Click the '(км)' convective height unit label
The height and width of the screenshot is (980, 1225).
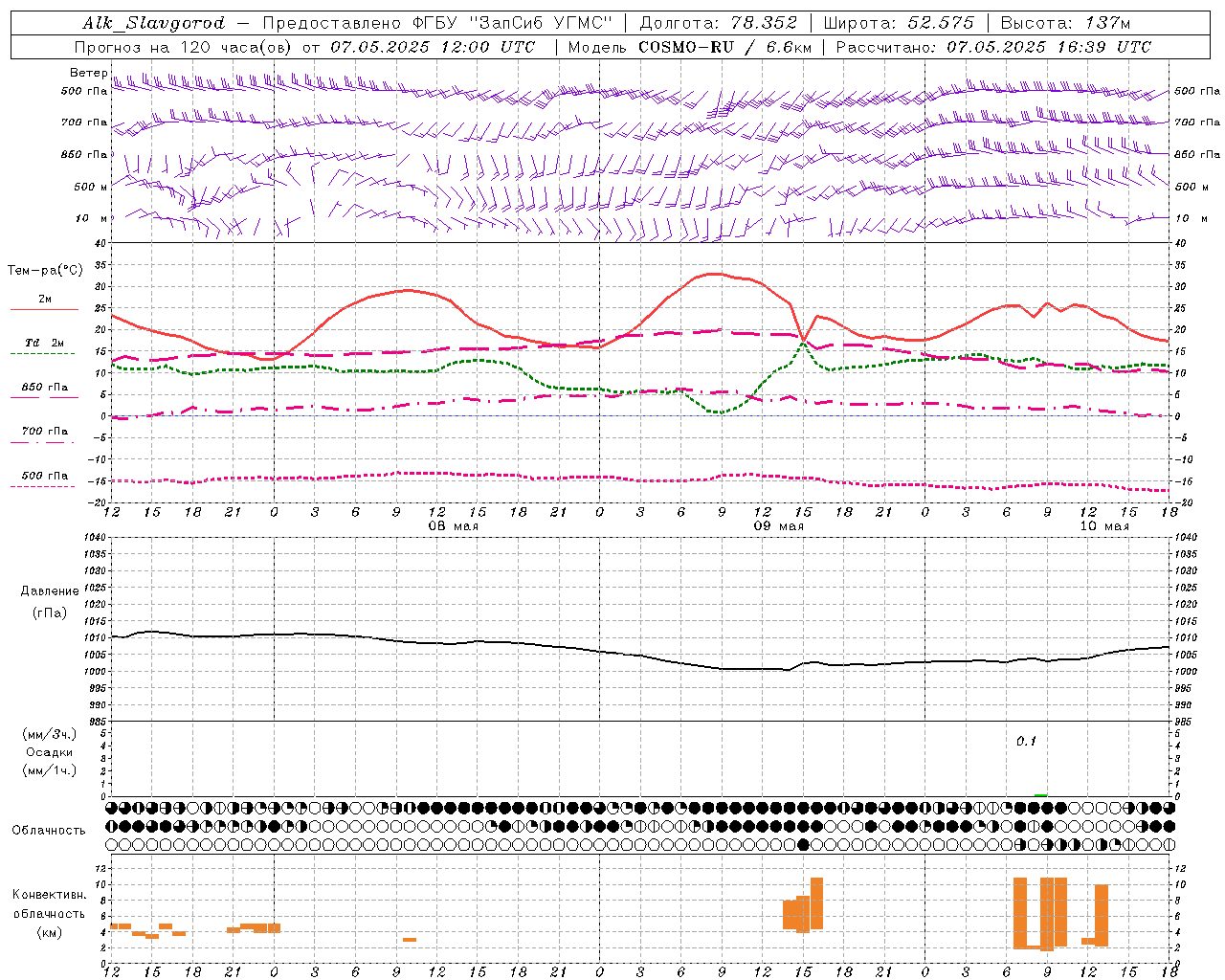click(50, 933)
